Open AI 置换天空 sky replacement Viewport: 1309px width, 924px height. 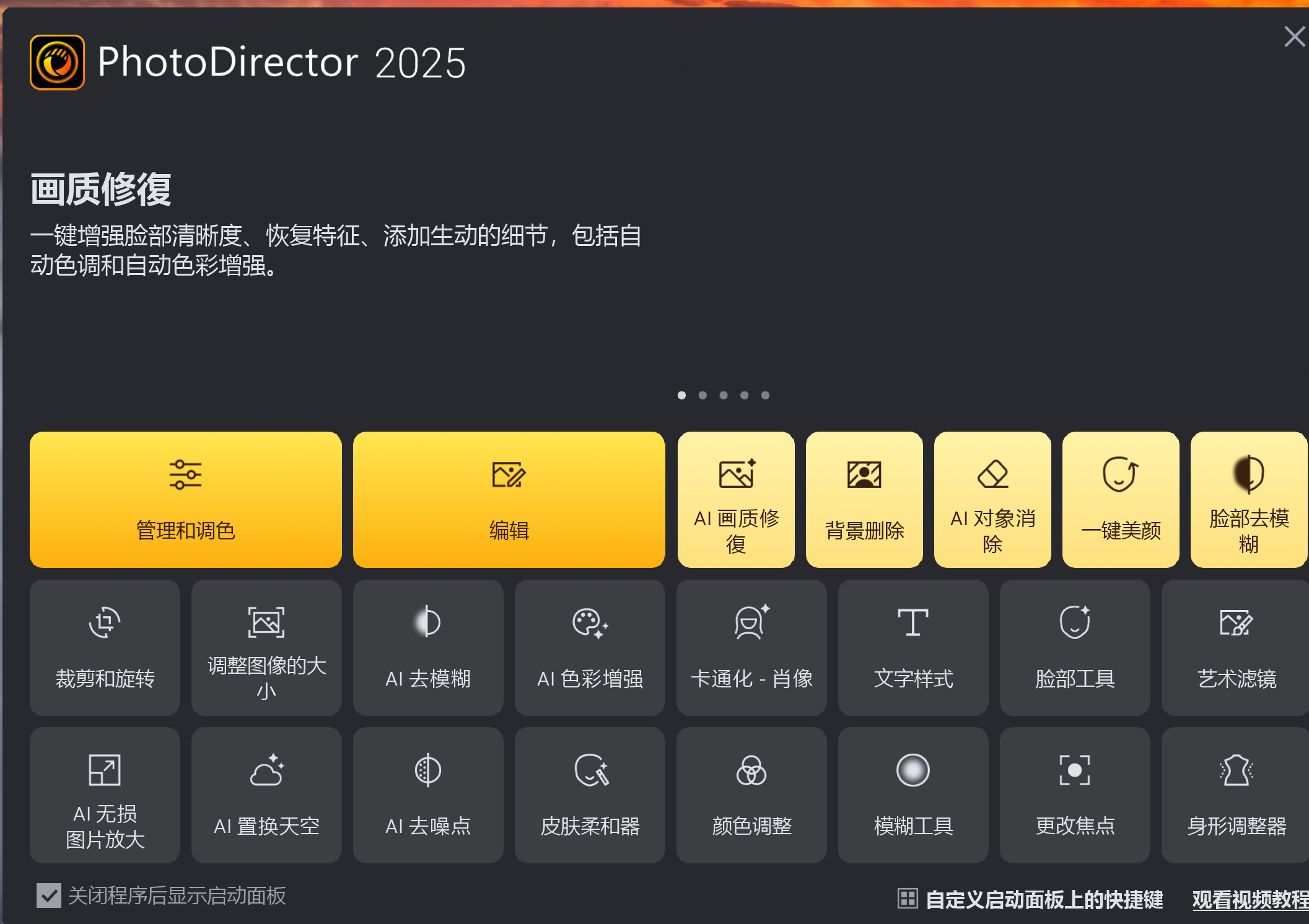click(x=266, y=795)
